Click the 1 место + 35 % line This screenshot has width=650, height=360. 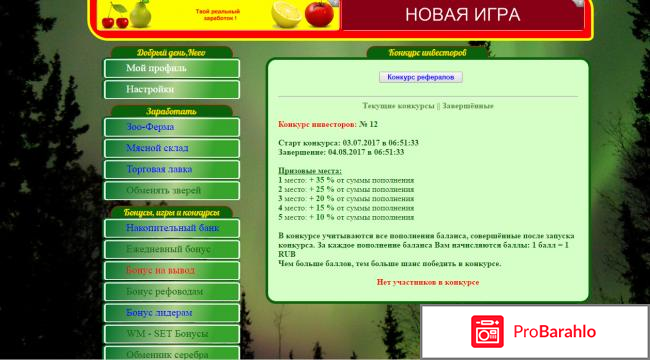[x=346, y=181]
